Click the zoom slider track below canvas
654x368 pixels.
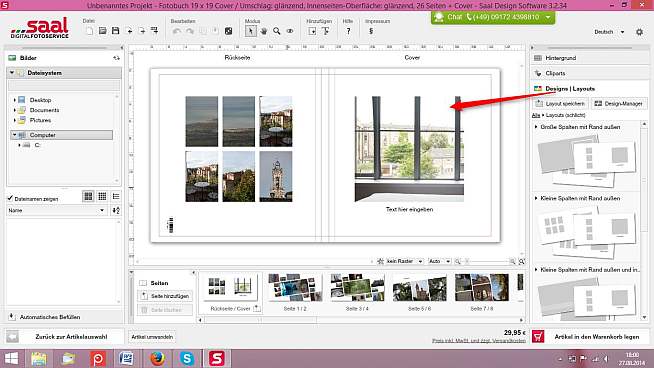[x=486, y=262]
